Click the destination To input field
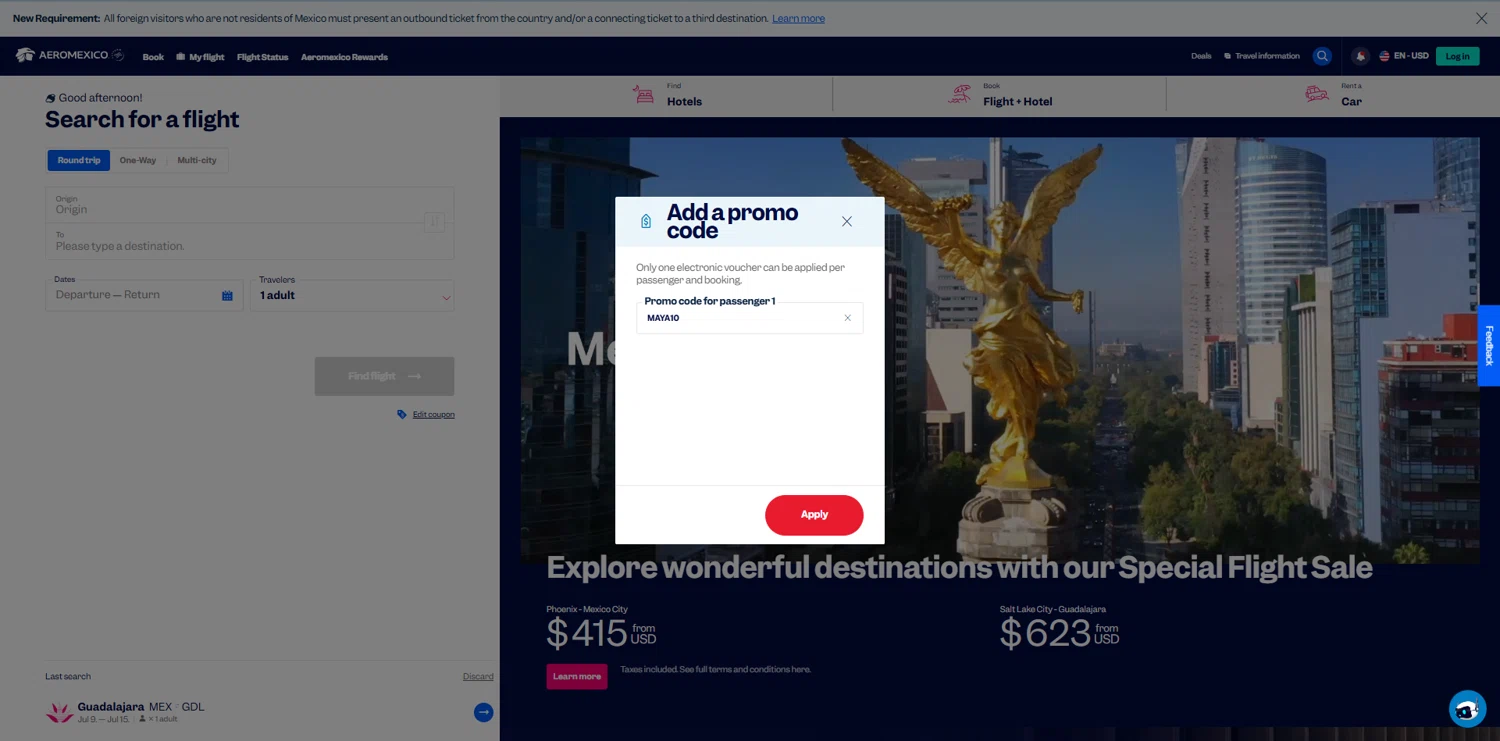 (x=235, y=242)
